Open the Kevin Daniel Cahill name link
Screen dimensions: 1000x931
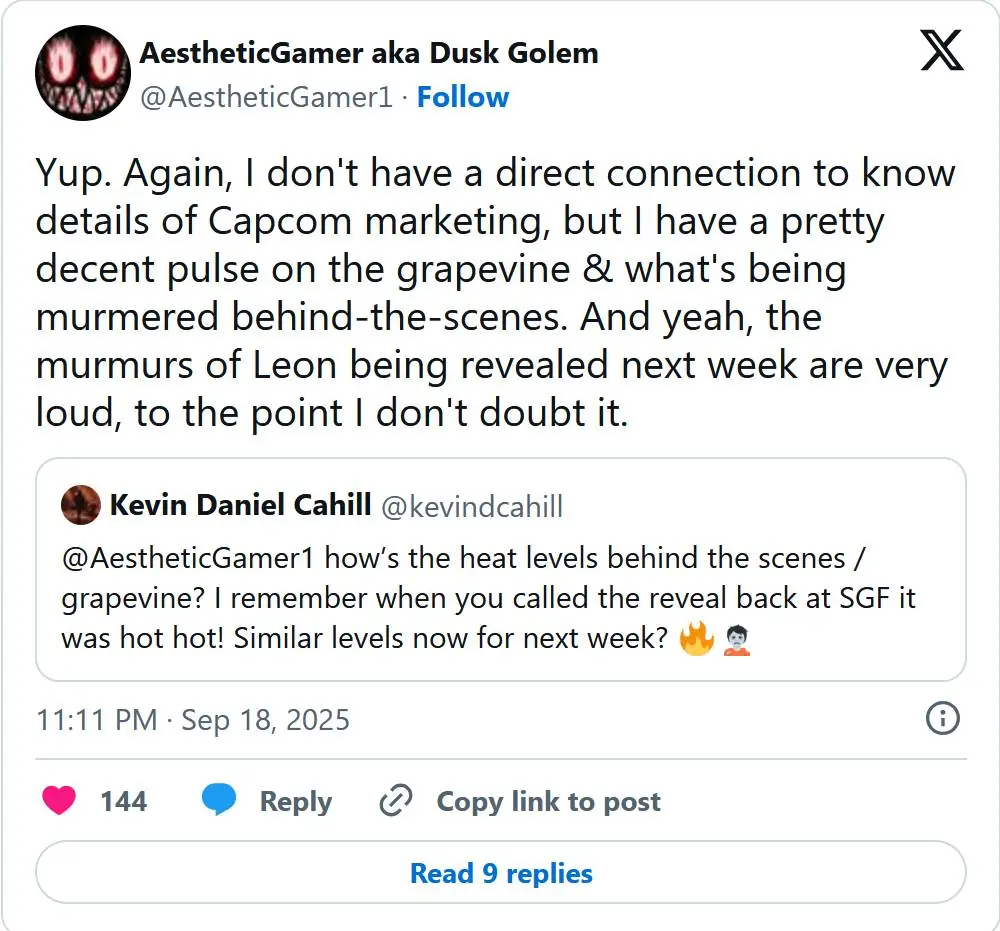pos(241,505)
